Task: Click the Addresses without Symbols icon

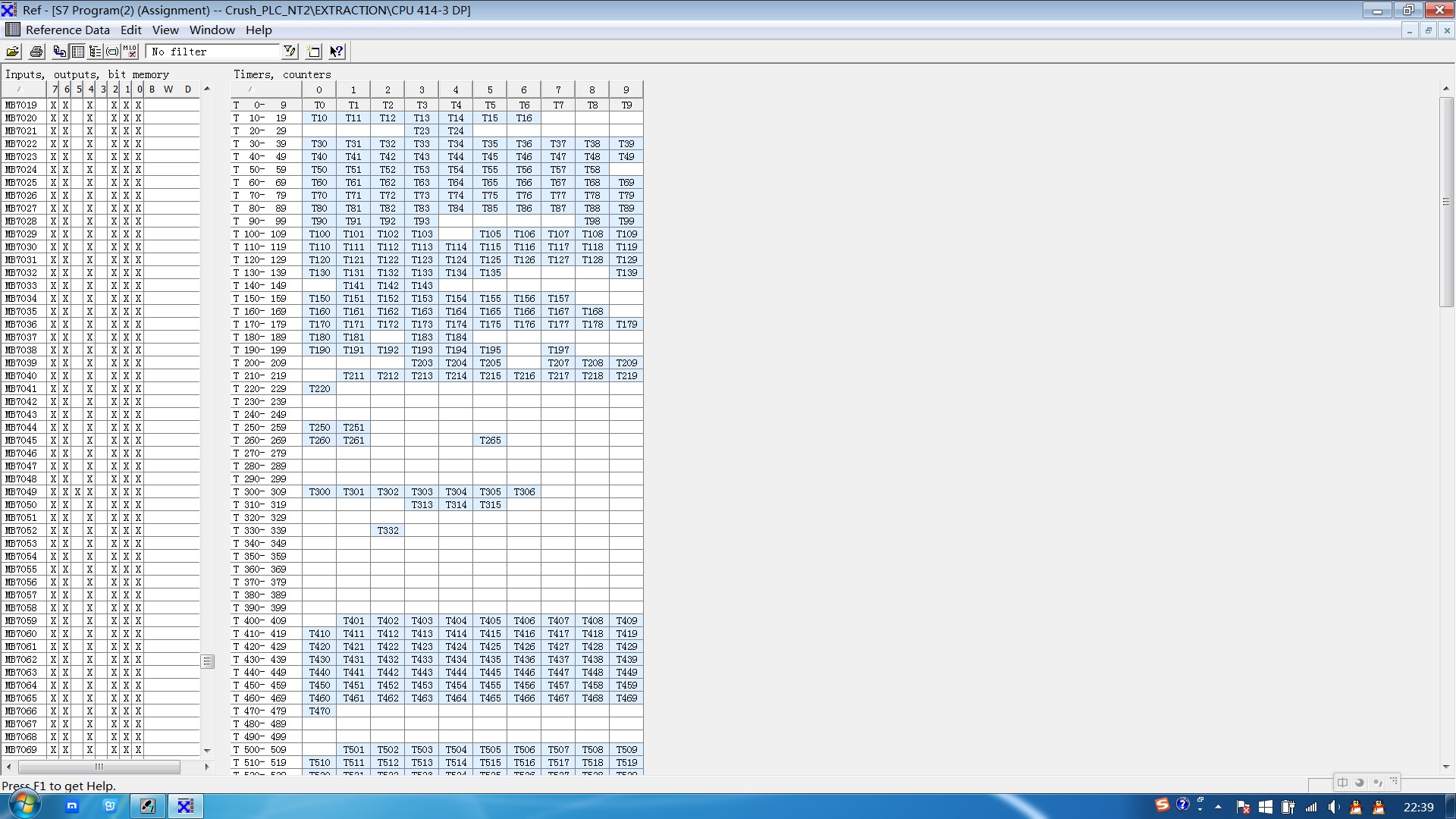Action: click(112, 52)
